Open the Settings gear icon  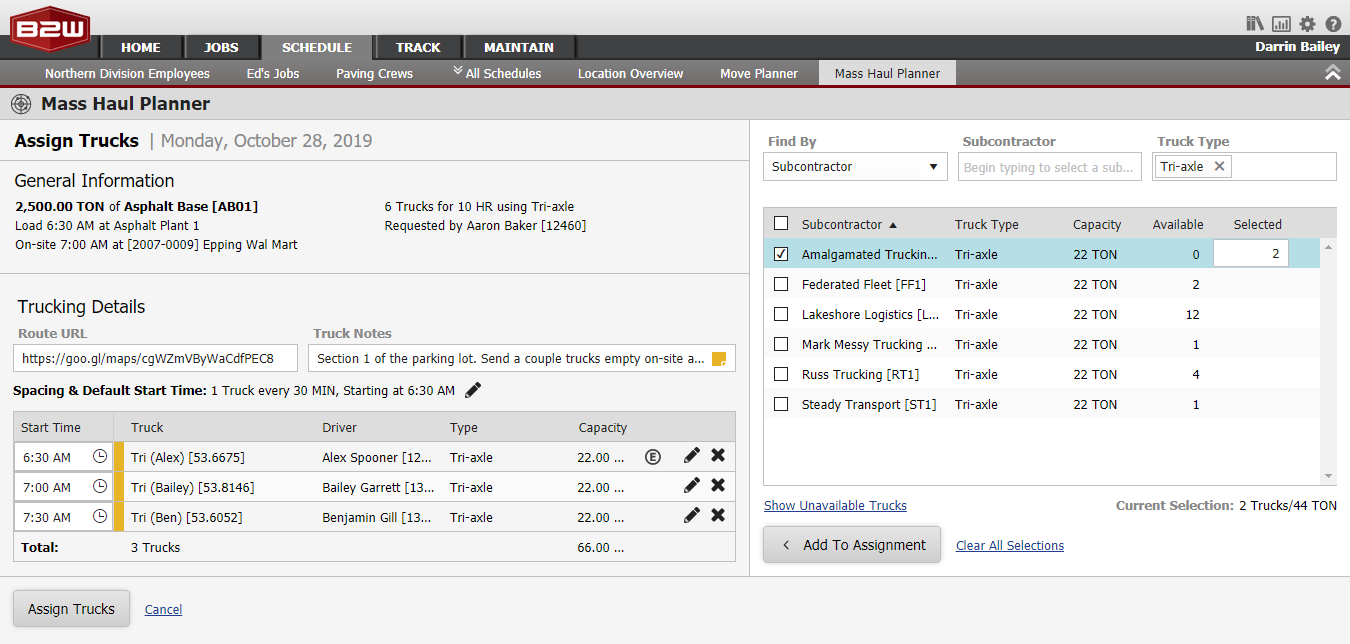tap(1306, 23)
